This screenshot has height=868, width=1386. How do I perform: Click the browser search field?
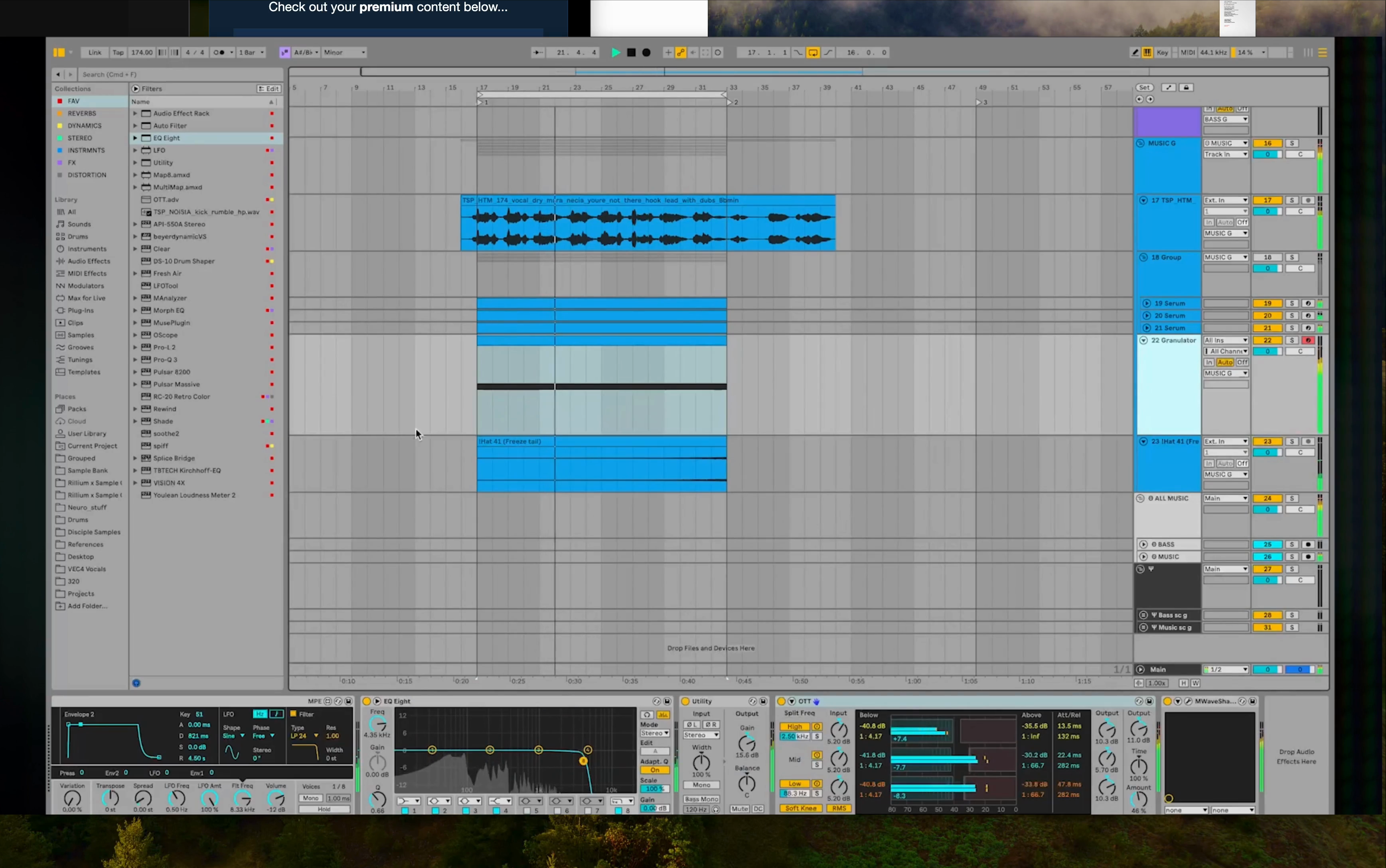[x=180, y=74]
